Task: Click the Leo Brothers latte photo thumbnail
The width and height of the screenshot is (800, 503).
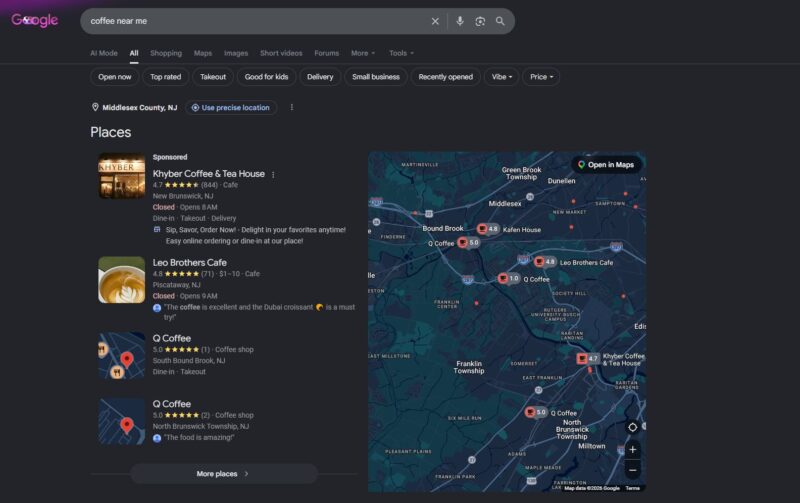Action: (x=121, y=280)
